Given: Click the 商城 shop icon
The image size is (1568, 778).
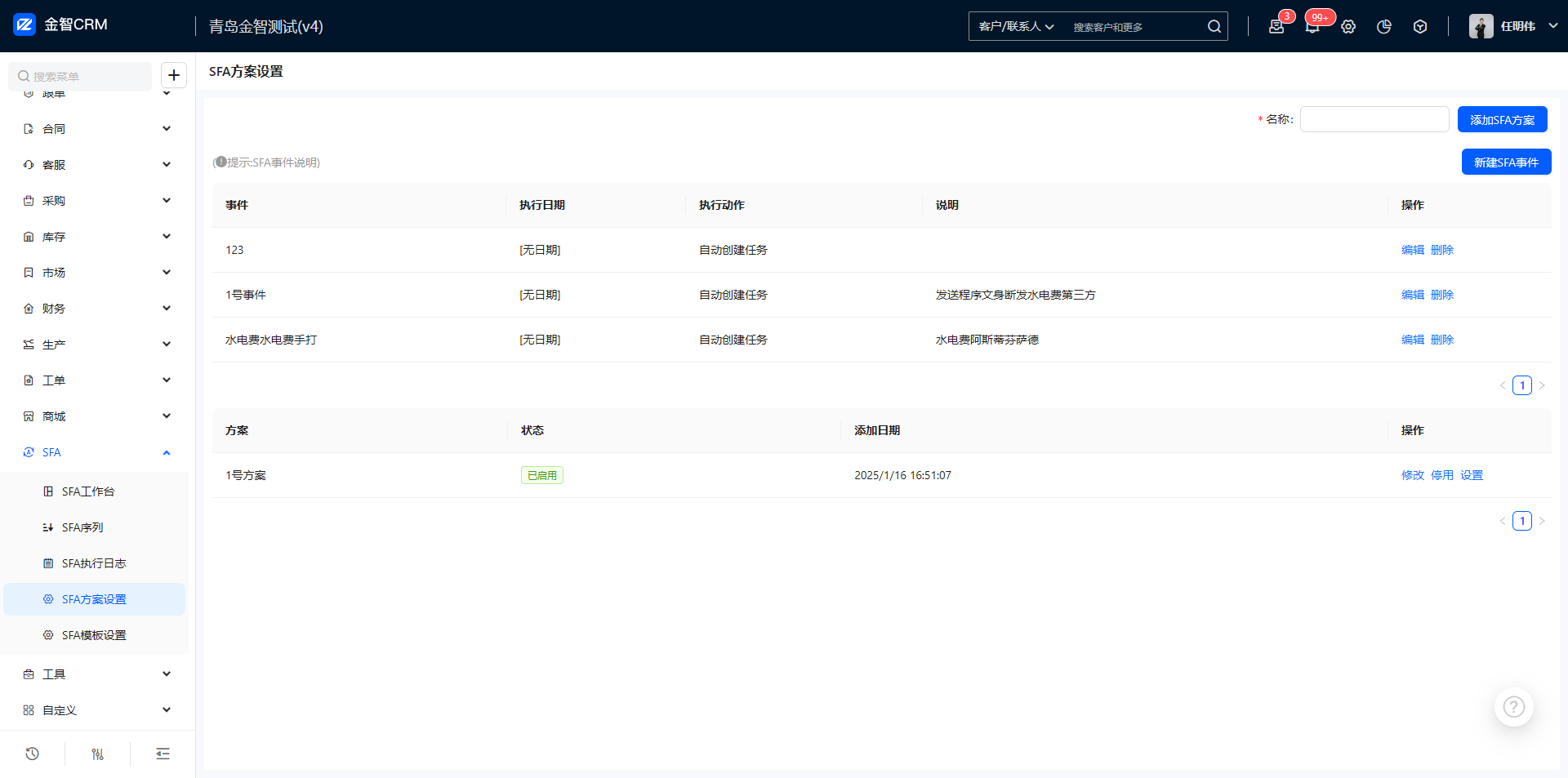Looking at the screenshot, I should pyautogui.click(x=29, y=416).
